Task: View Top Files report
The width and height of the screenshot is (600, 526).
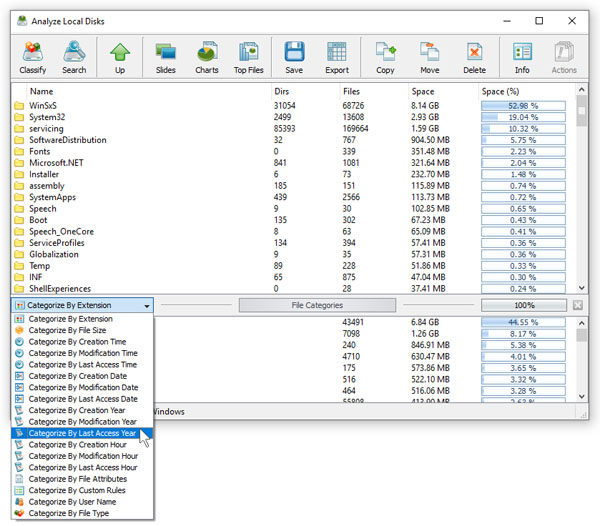Action: coord(249,57)
